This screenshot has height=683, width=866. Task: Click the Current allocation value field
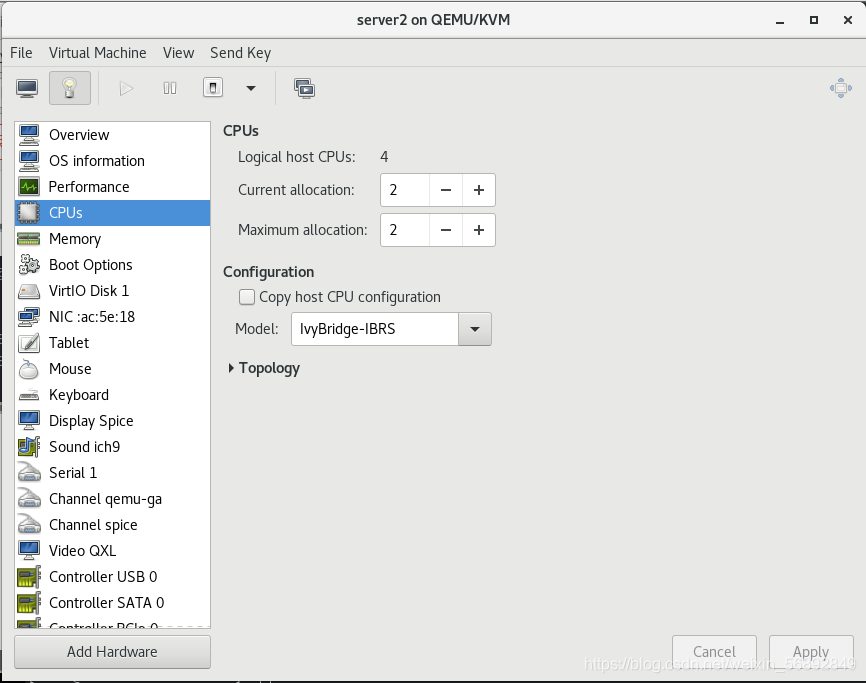coord(405,190)
